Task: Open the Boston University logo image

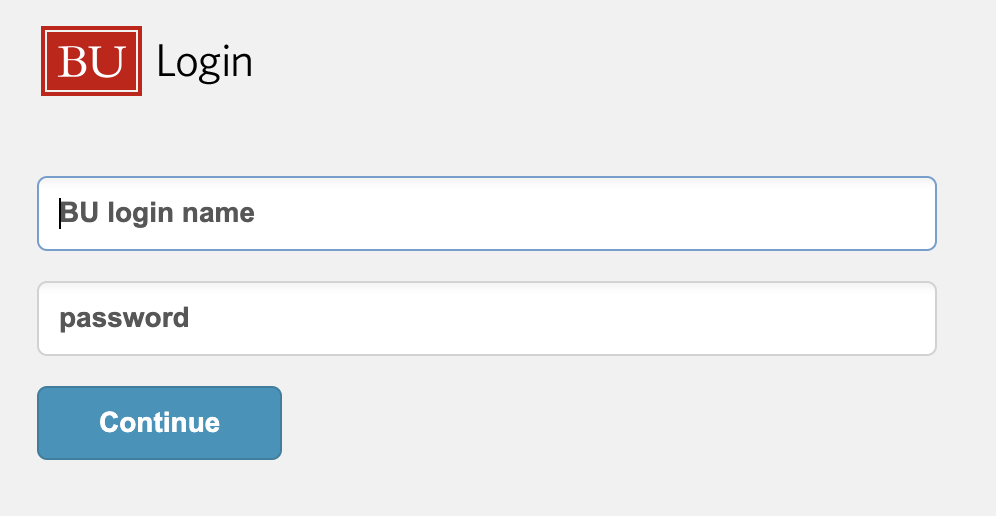Action: pos(91,61)
